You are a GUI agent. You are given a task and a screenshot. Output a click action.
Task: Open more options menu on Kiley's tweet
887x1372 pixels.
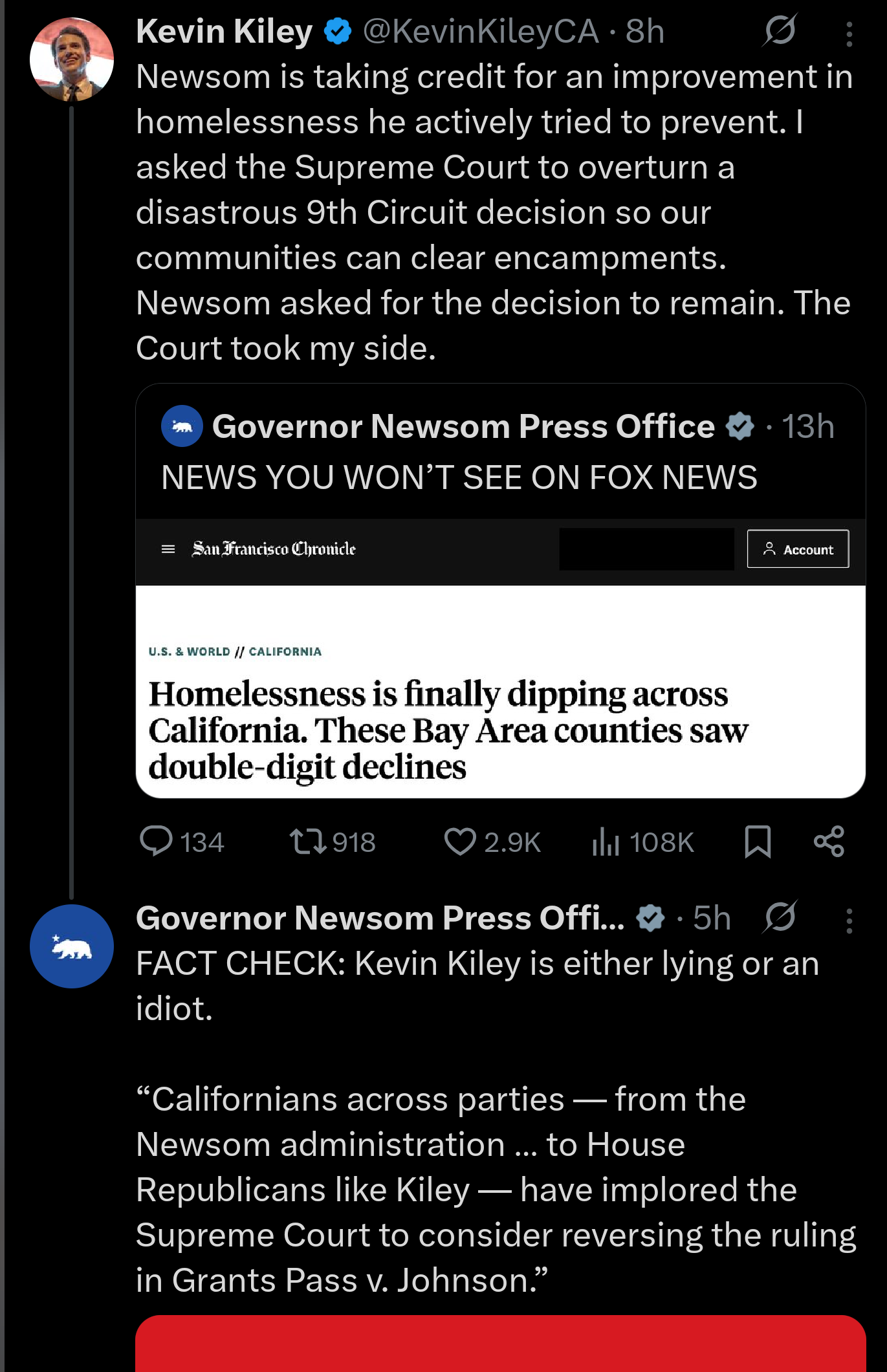[849, 34]
